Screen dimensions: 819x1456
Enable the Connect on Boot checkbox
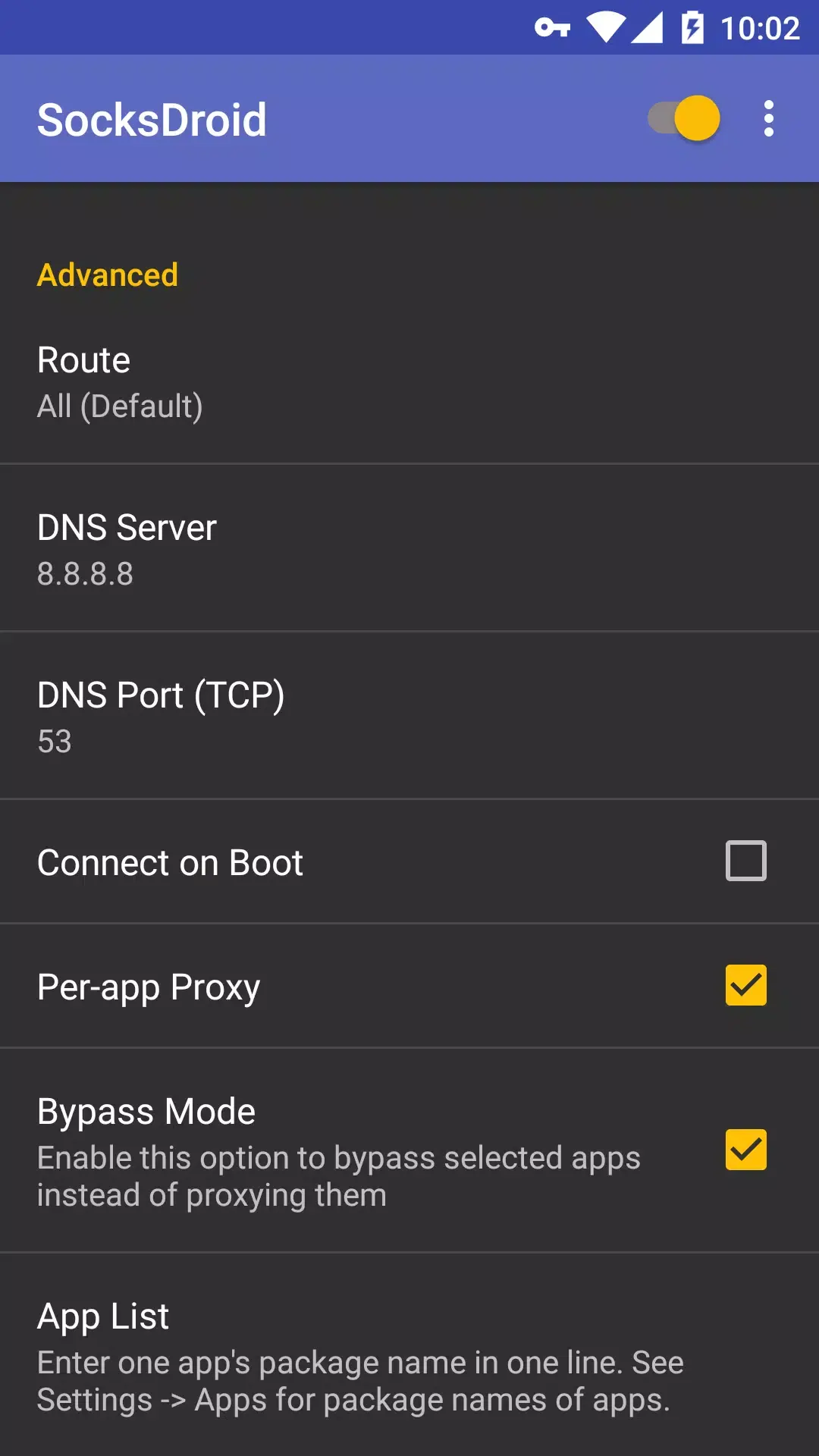pyautogui.click(x=746, y=861)
